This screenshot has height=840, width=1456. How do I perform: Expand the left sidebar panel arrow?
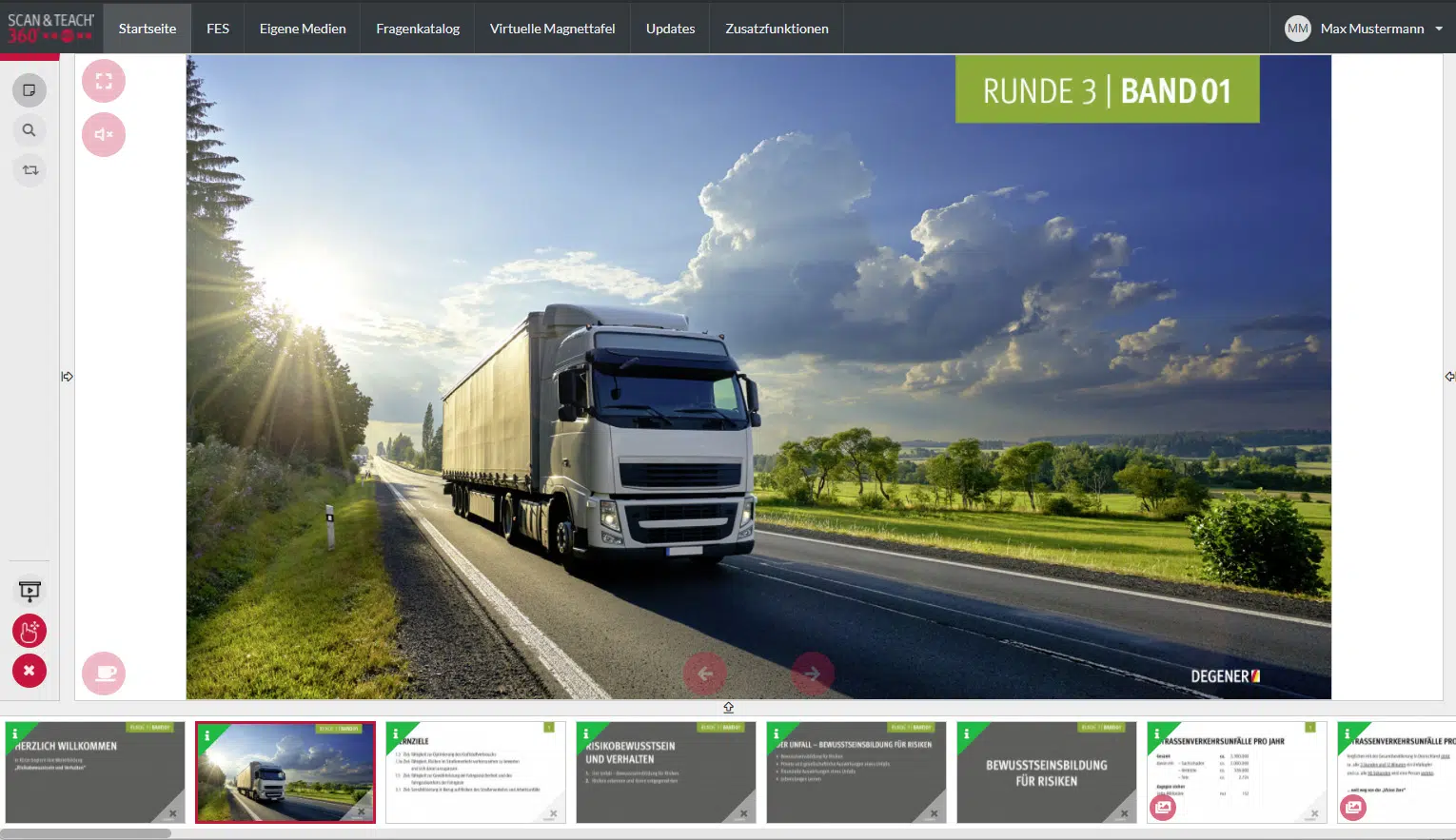67,377
